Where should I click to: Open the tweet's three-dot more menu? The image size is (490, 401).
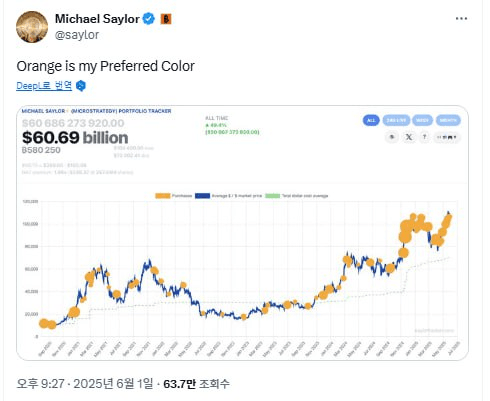[x=461, y=19]
